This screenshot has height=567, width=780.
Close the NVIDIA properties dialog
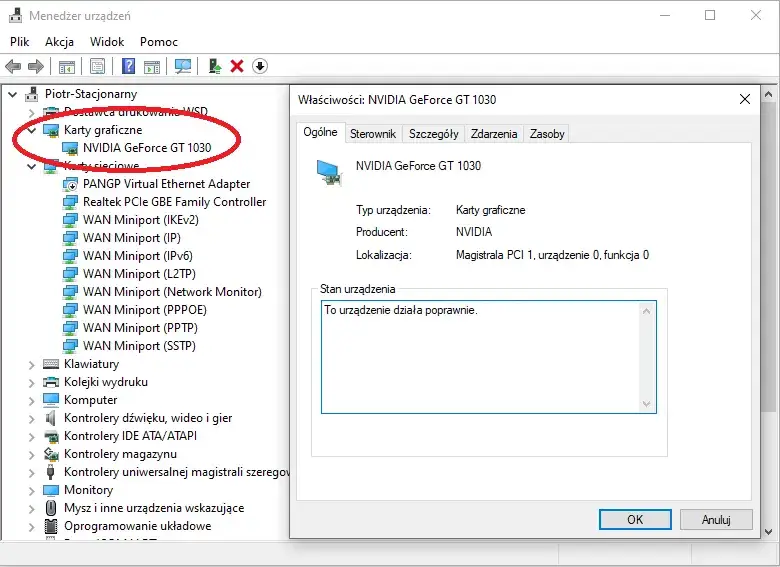(745, 99)
